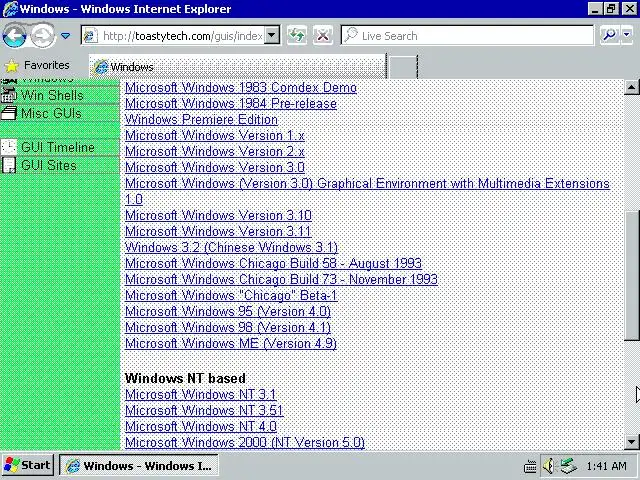Open Windows Premiere Edition link
The height and width of the screenshot is (480, 640).
click(x=201, y=120)
